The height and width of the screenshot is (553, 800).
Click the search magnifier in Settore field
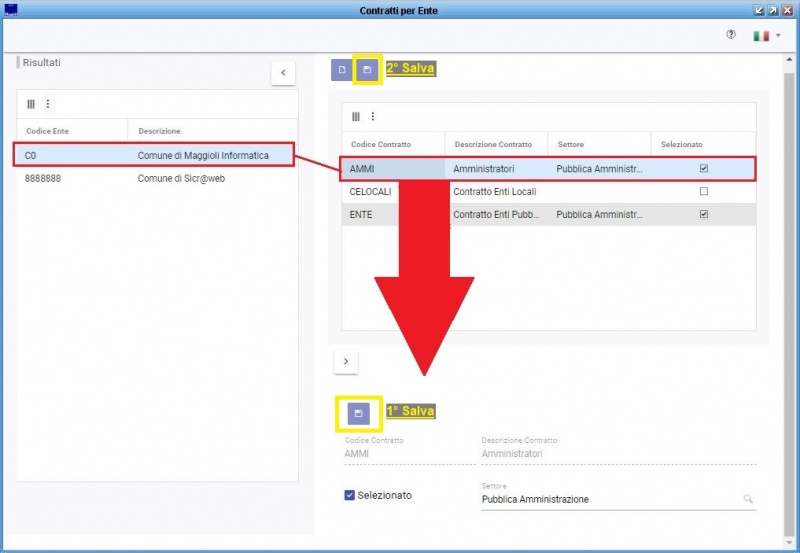(748, 499)
